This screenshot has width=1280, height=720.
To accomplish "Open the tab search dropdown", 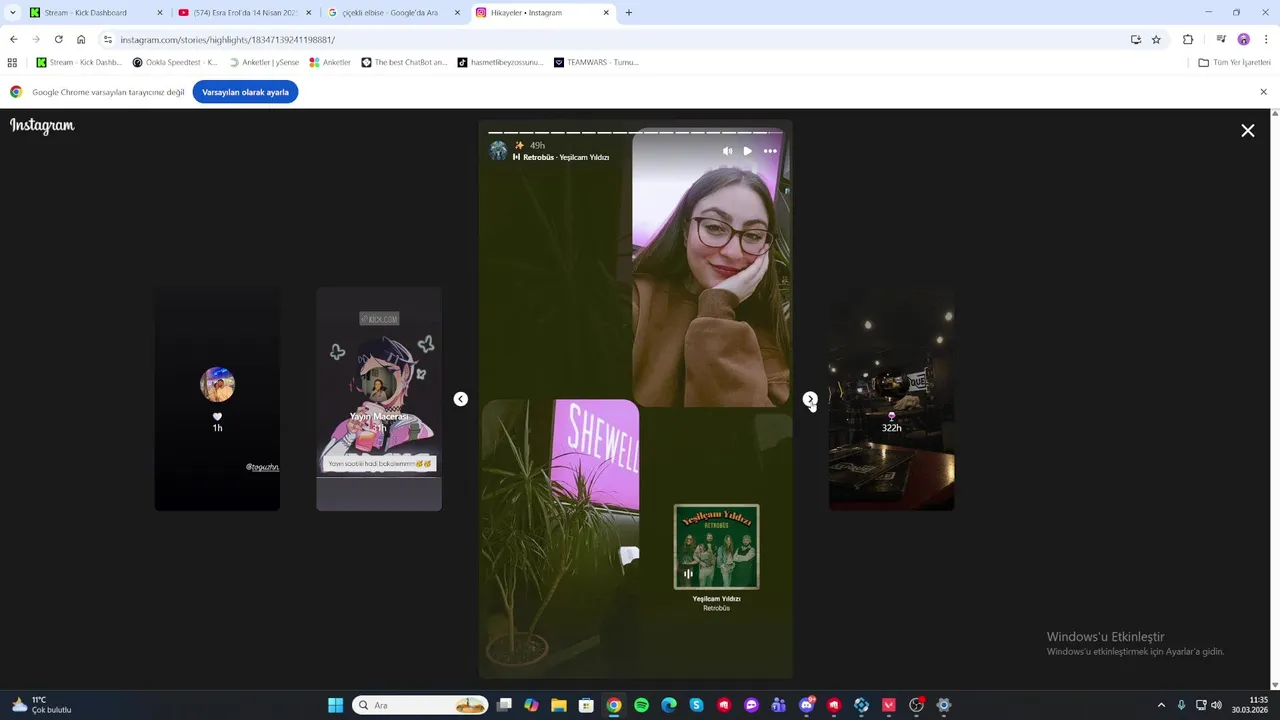I will tap(12, 13).
